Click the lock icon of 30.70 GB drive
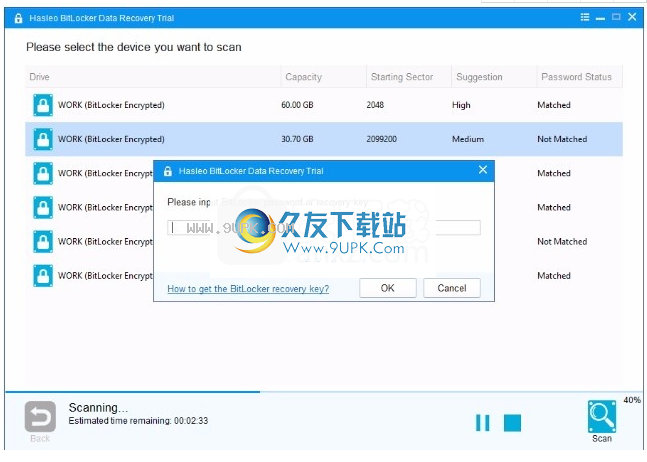 (x=43, y=139)
